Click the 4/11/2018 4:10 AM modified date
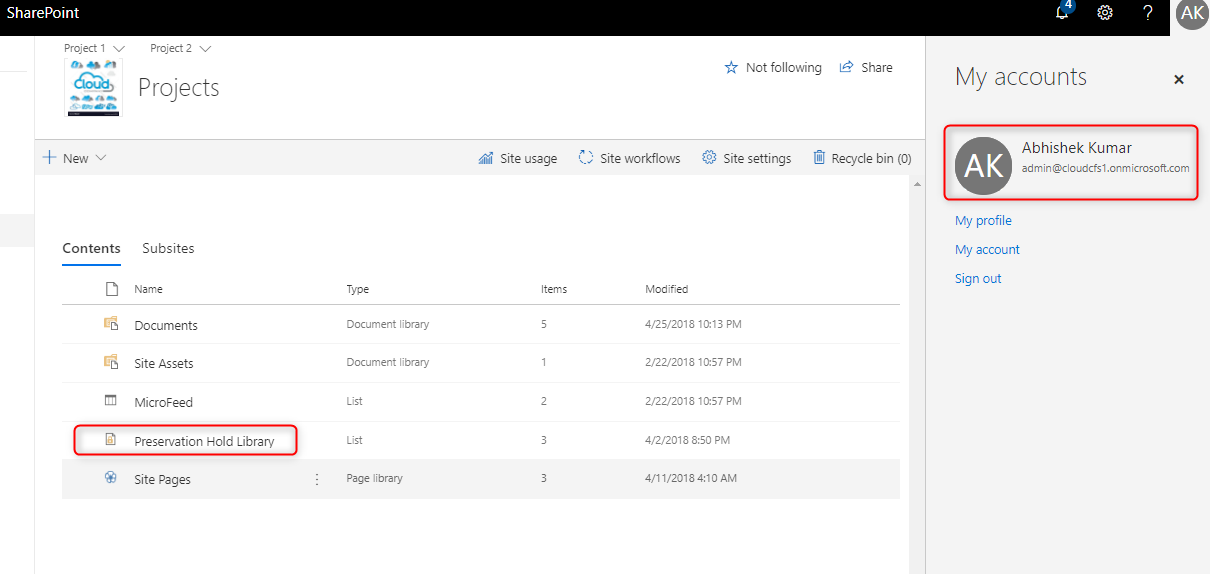The image size is (1210, 574). tap(691, 478)
